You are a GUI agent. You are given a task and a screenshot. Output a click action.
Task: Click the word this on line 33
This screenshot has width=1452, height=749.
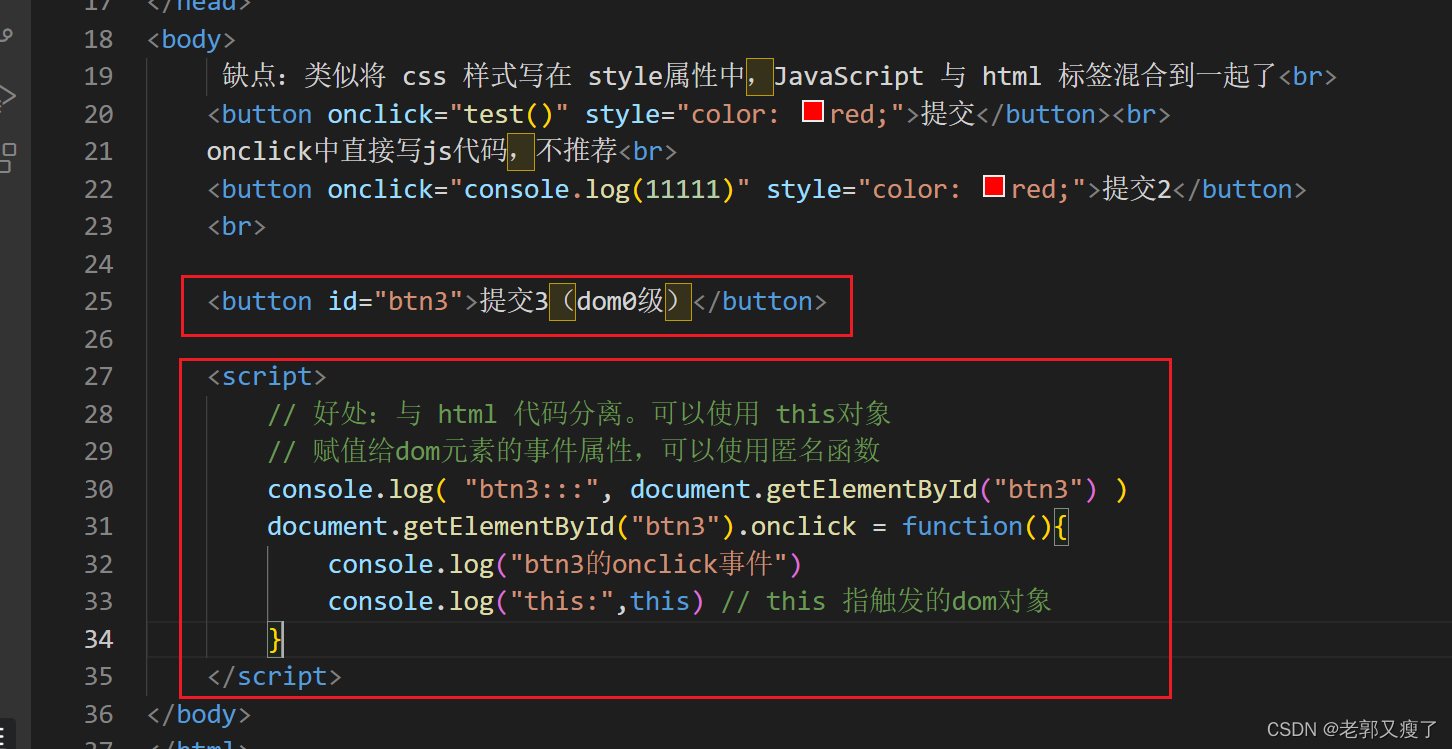click(660, 601)
